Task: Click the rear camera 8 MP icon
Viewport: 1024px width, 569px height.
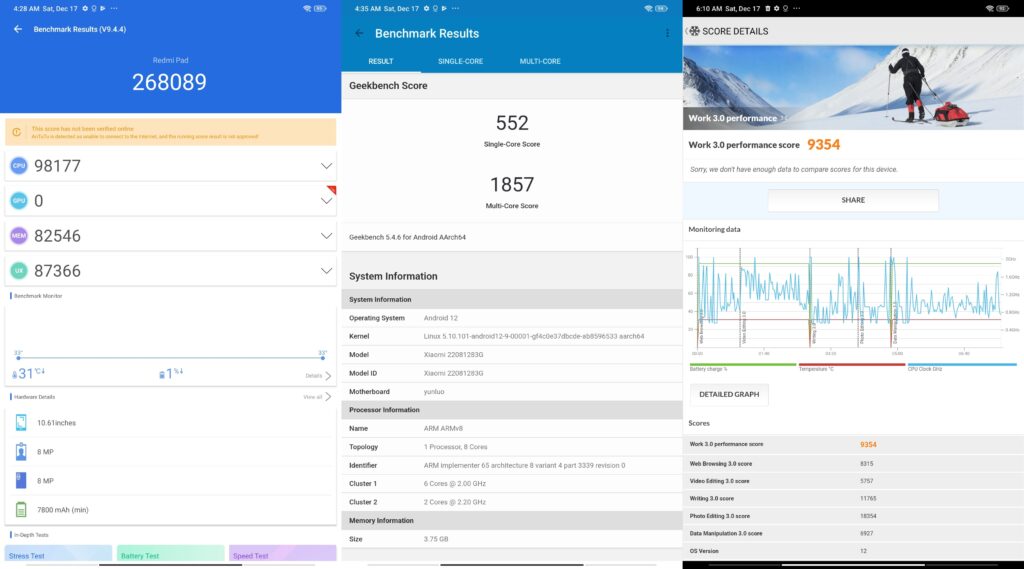Action: (21, 481)
